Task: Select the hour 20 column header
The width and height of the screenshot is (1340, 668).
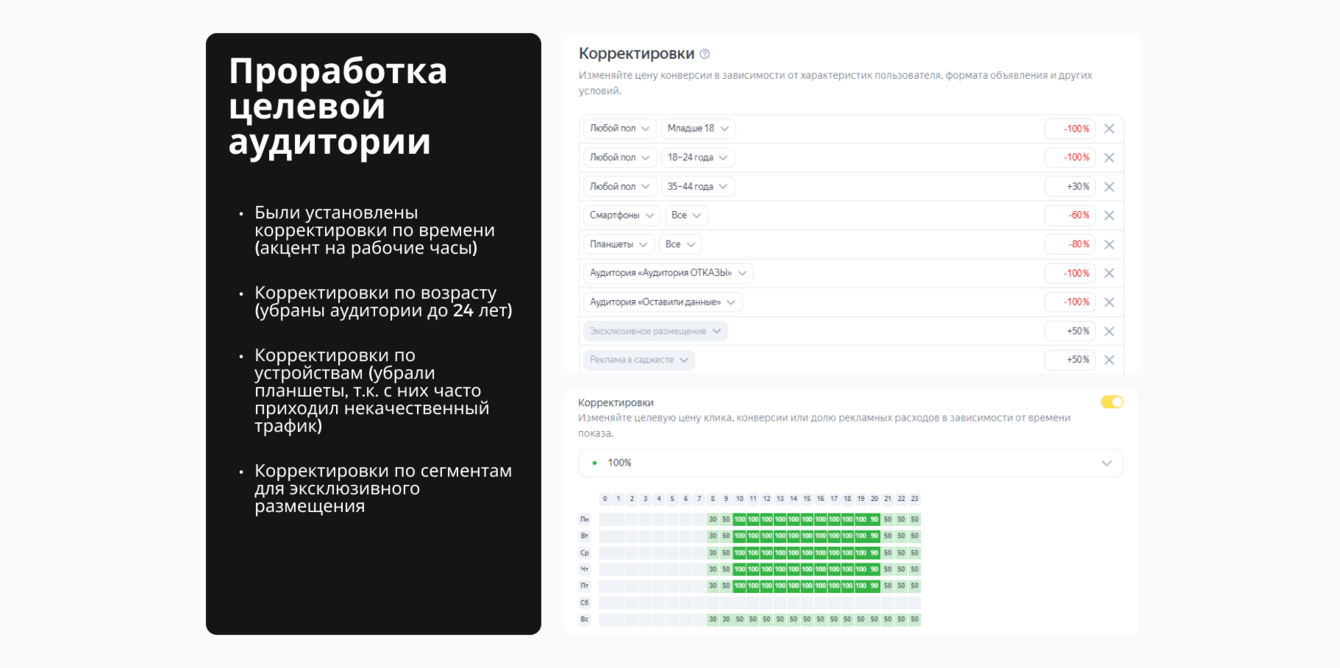Action: [x=874, y=499]
